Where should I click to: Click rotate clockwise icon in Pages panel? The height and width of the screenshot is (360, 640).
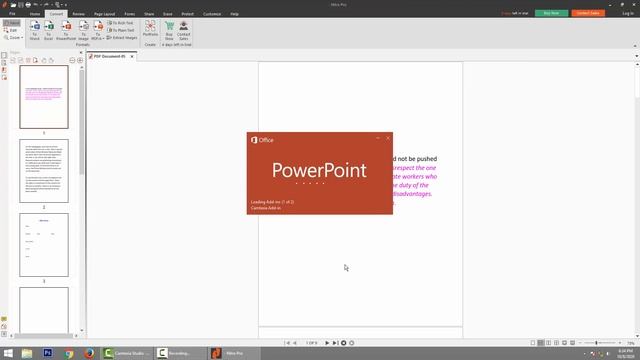point(51,60)
